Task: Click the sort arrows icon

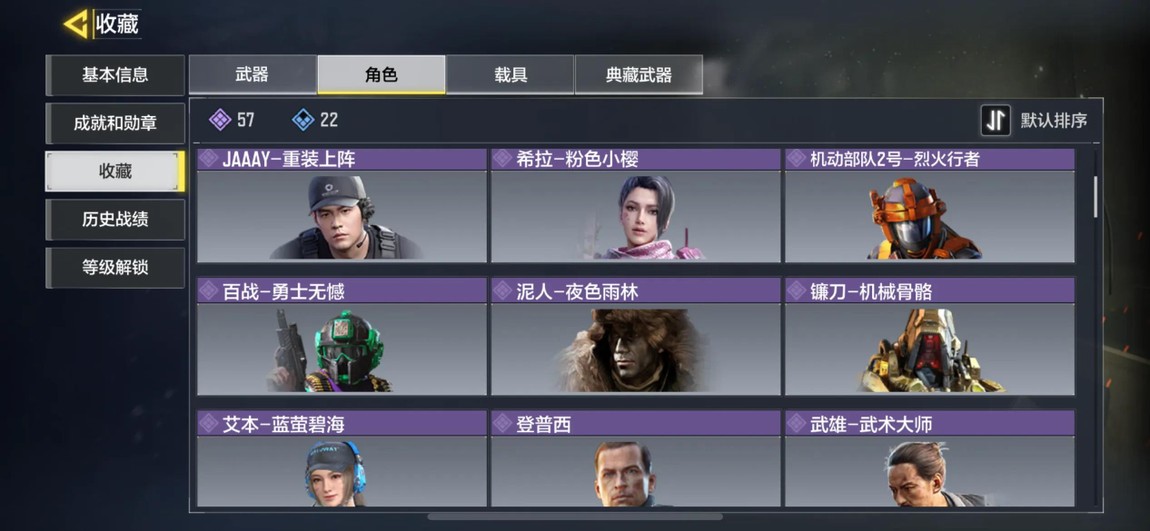Action: pos(995,120)
